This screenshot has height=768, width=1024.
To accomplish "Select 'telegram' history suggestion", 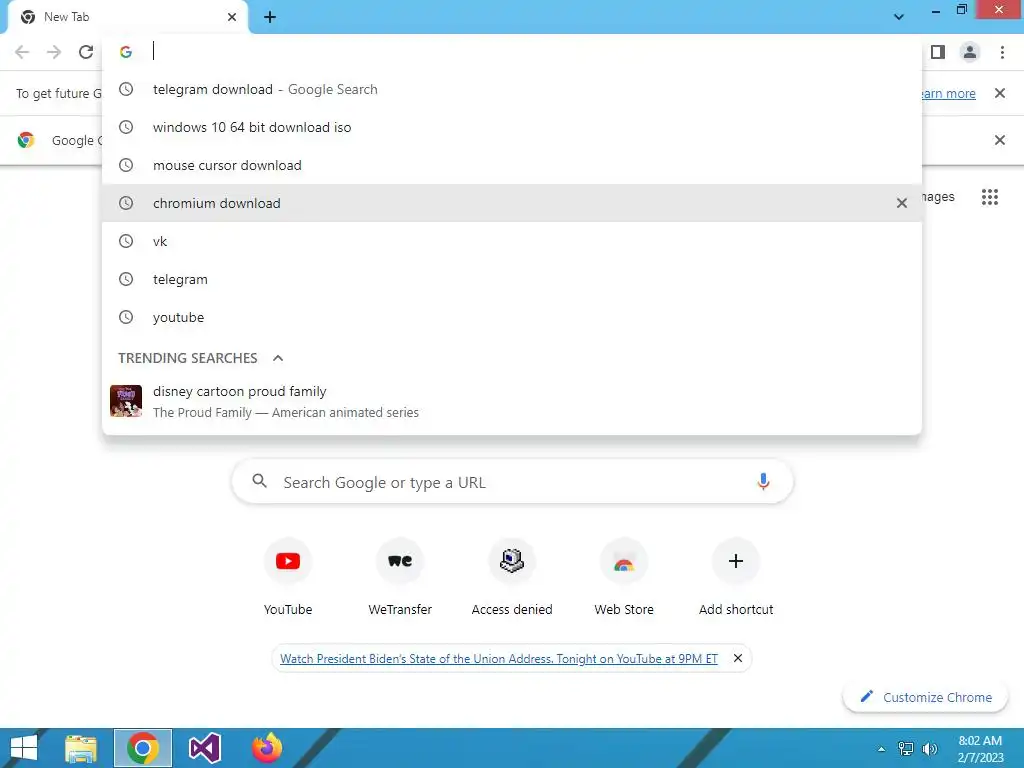I will (x=512, y=279).
